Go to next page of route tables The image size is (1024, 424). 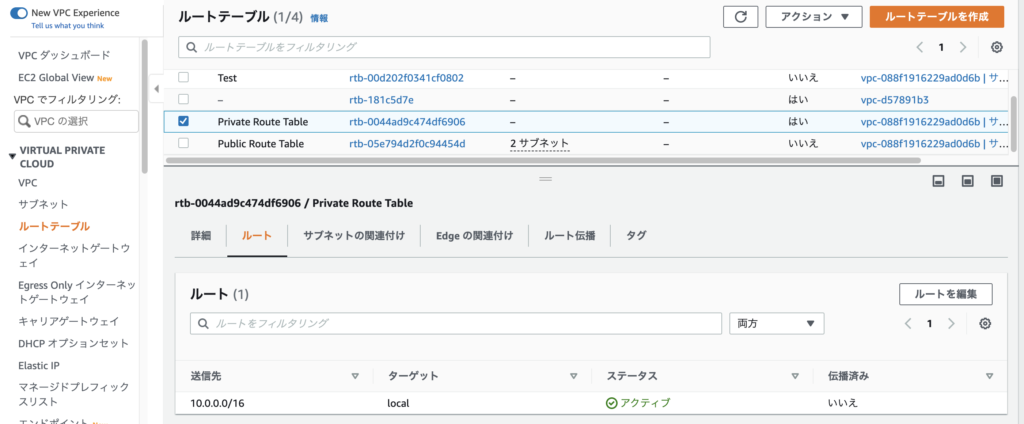click(x=963, y=47)
